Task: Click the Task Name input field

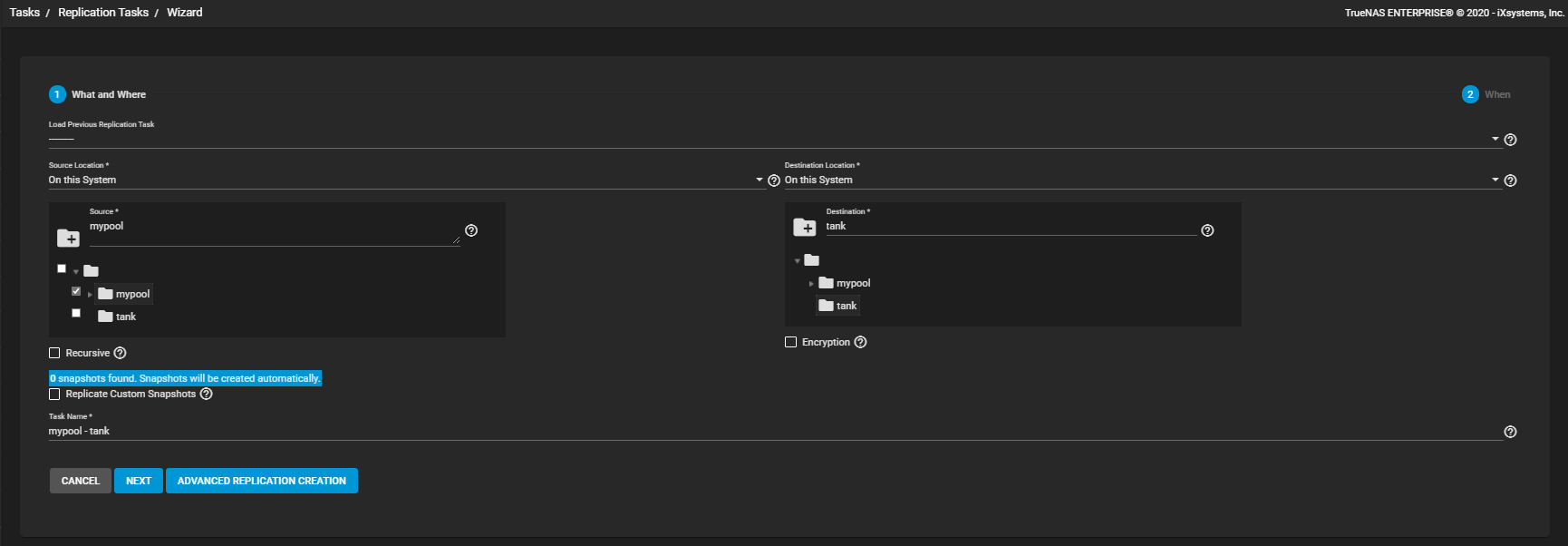Action: (770, 431)
